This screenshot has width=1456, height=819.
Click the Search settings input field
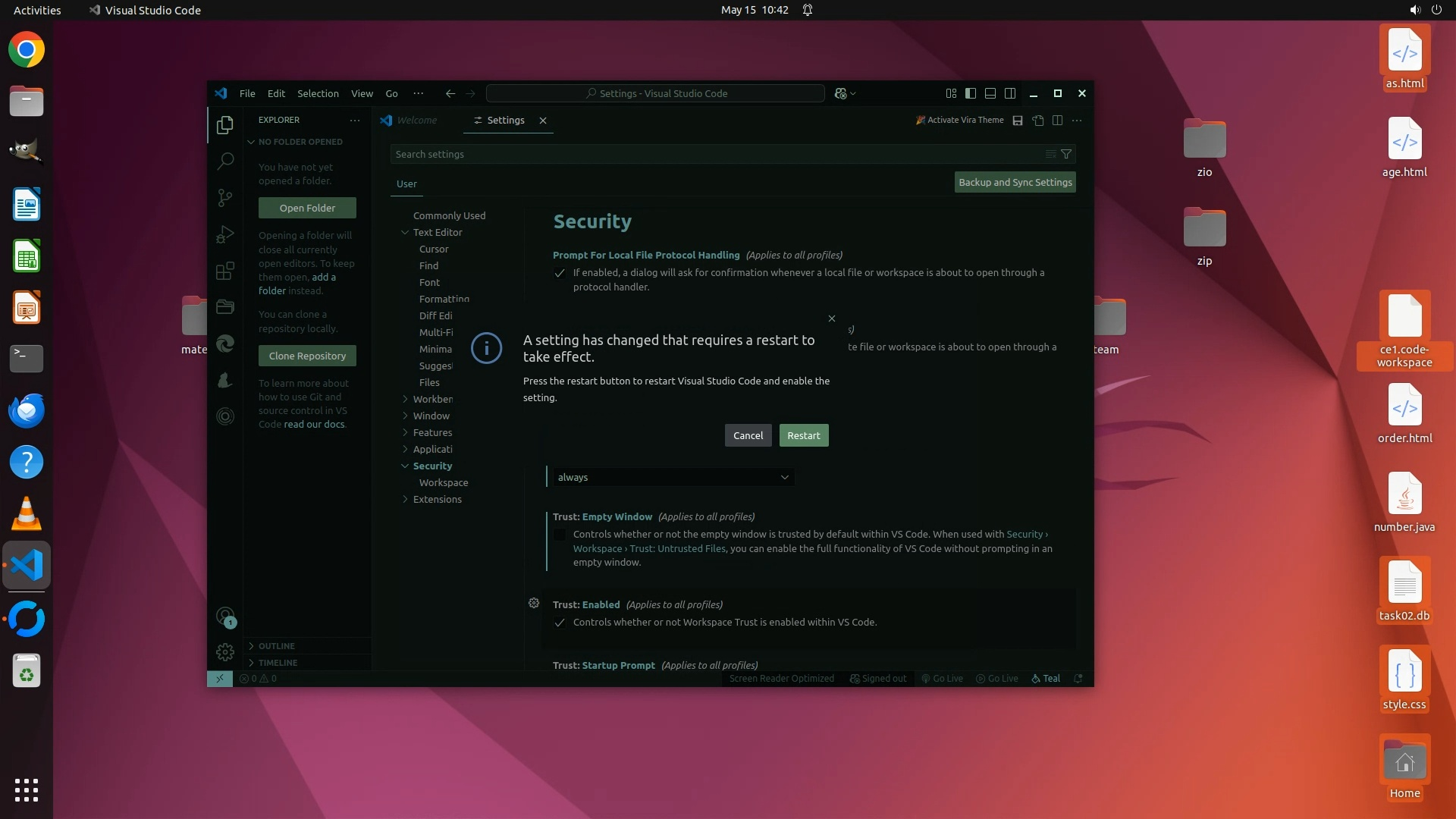tap(713, 154)
